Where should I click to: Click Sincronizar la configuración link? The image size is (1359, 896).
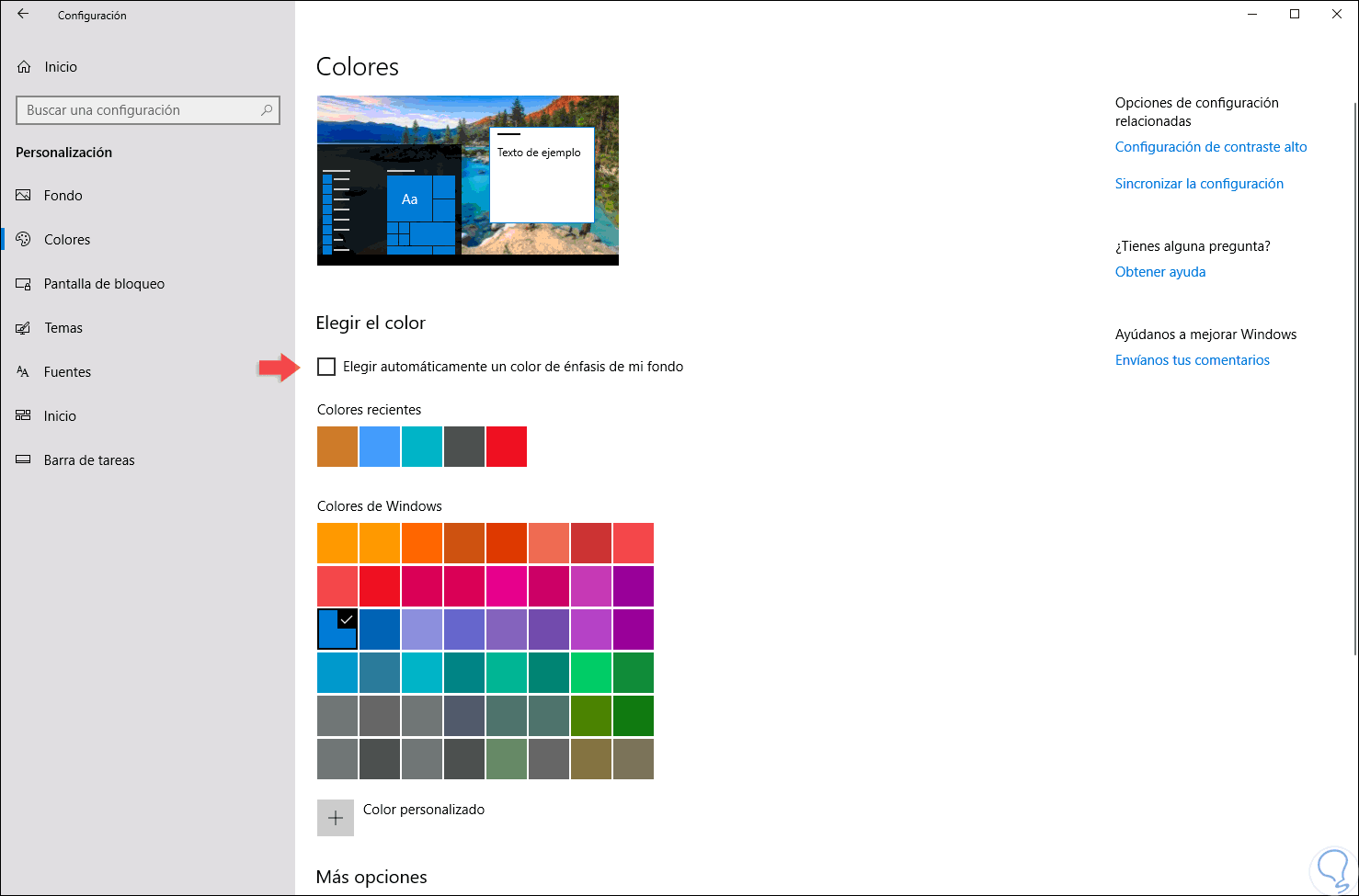(1199, 184)
